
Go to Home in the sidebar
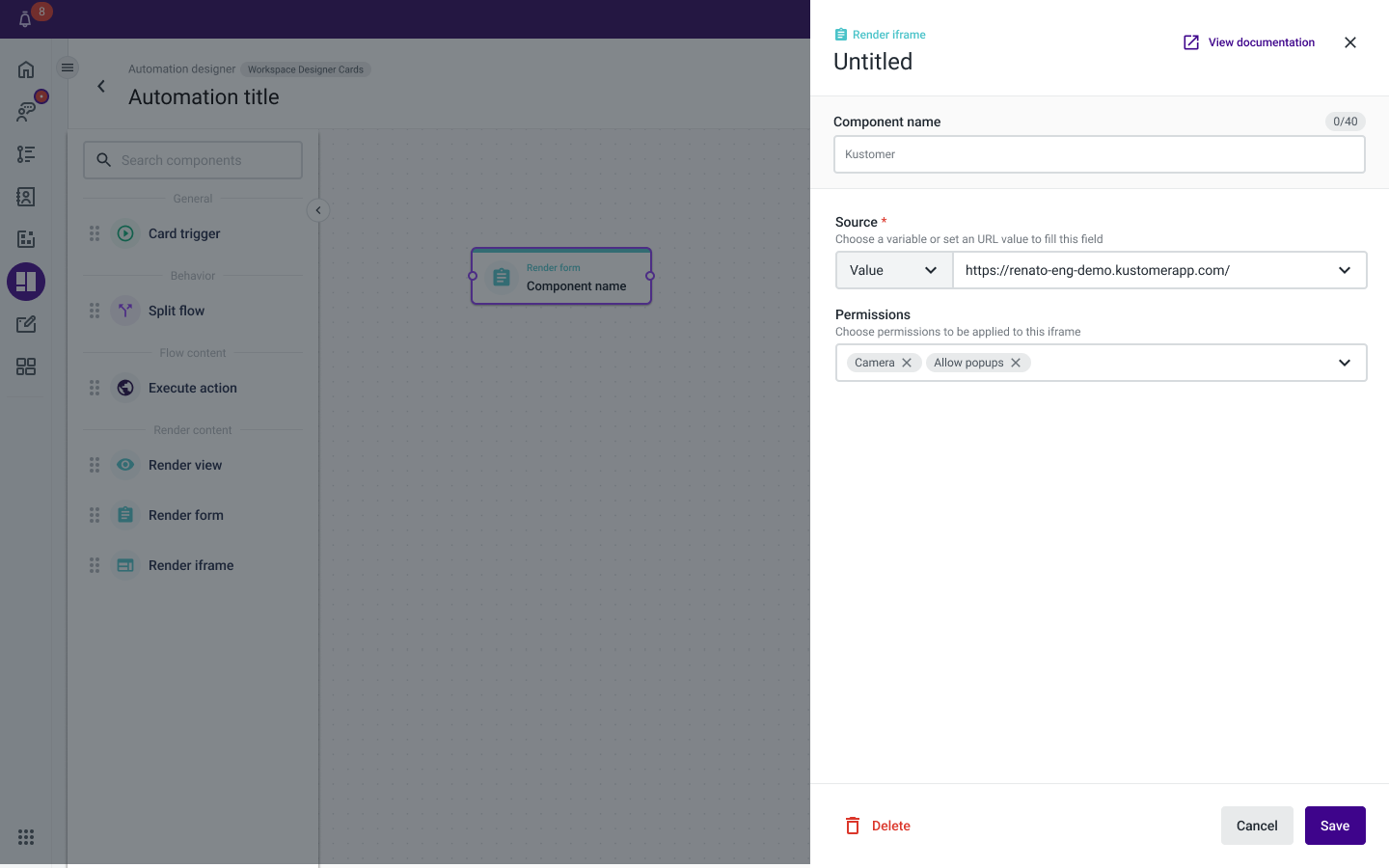click(x=26, y=69)
